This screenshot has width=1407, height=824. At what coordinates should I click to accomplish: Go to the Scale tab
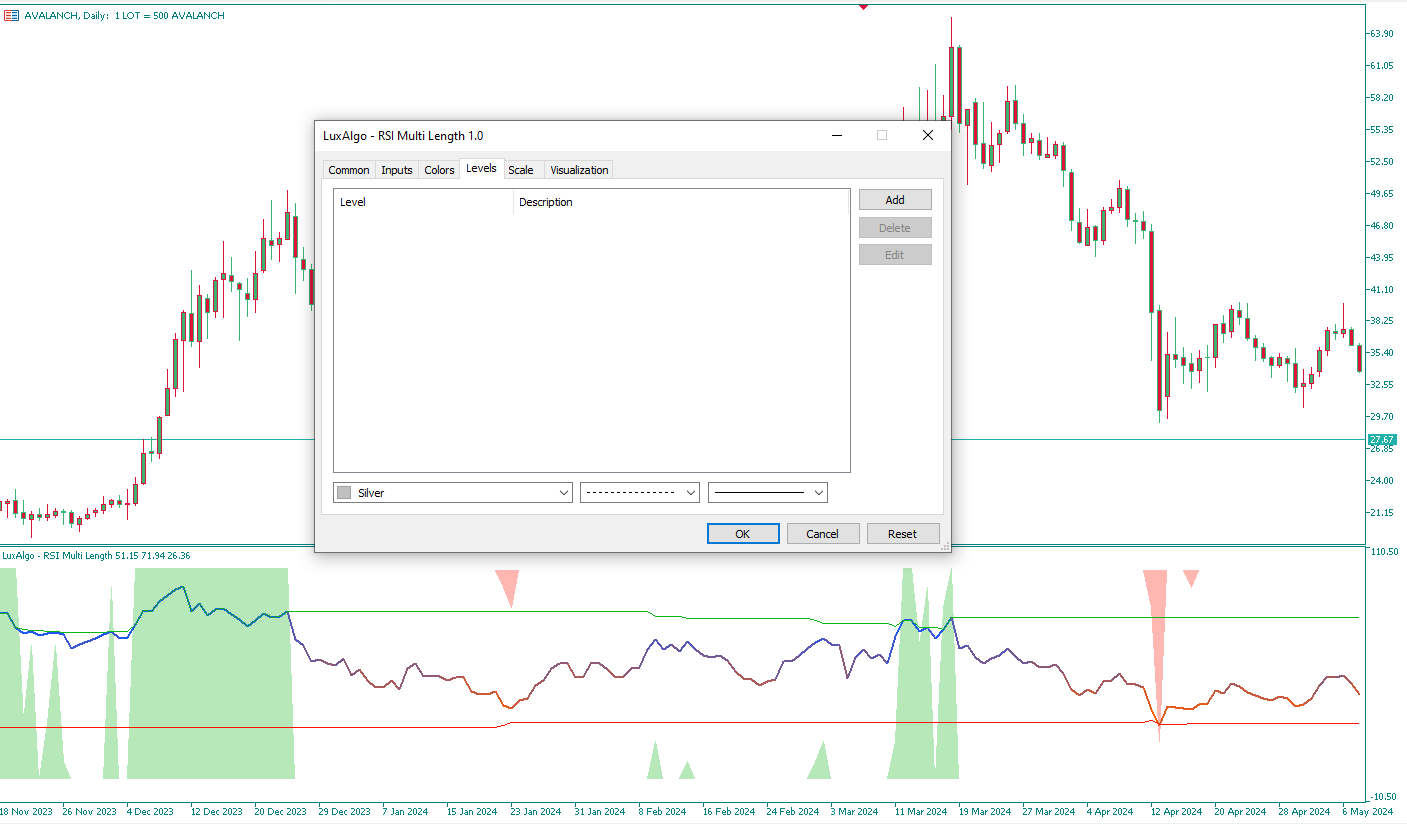[521, 170]
